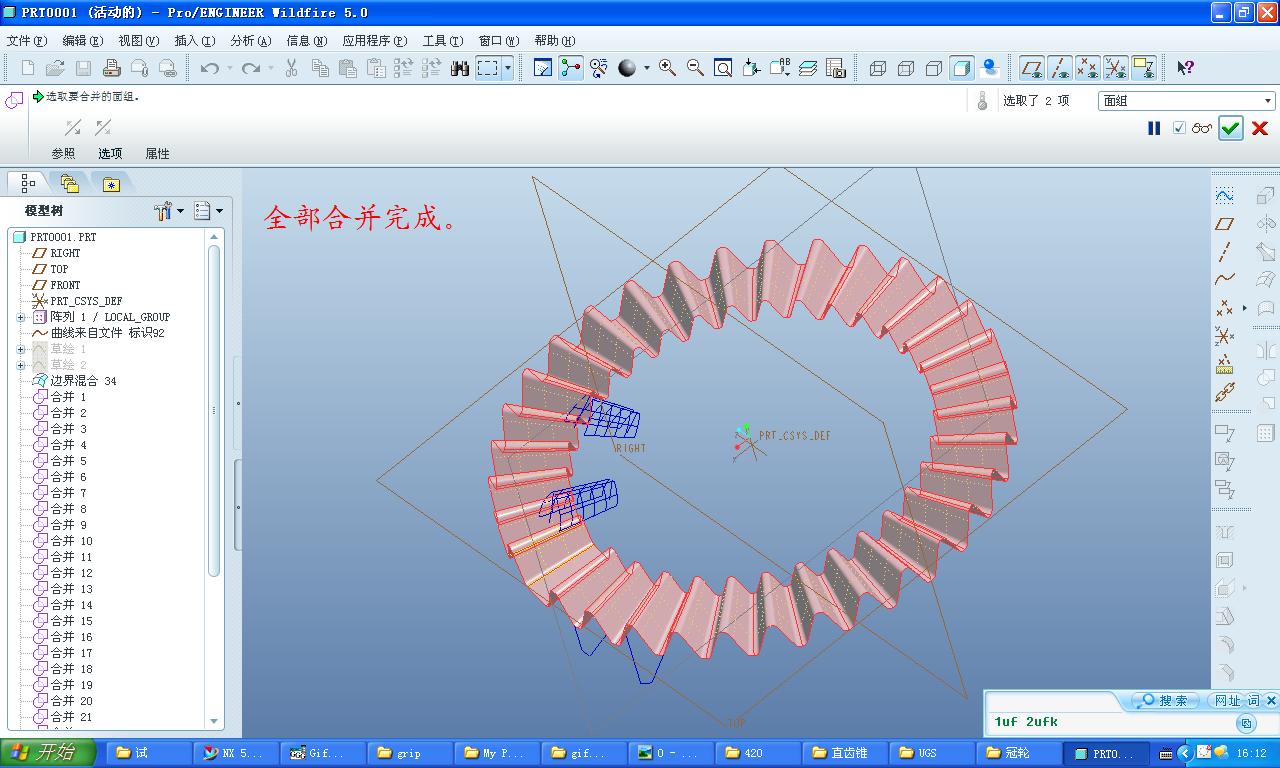The height and width of the screenshot is (768, 1280).
Task: Open the Layers stack icon
Action: 808,68
